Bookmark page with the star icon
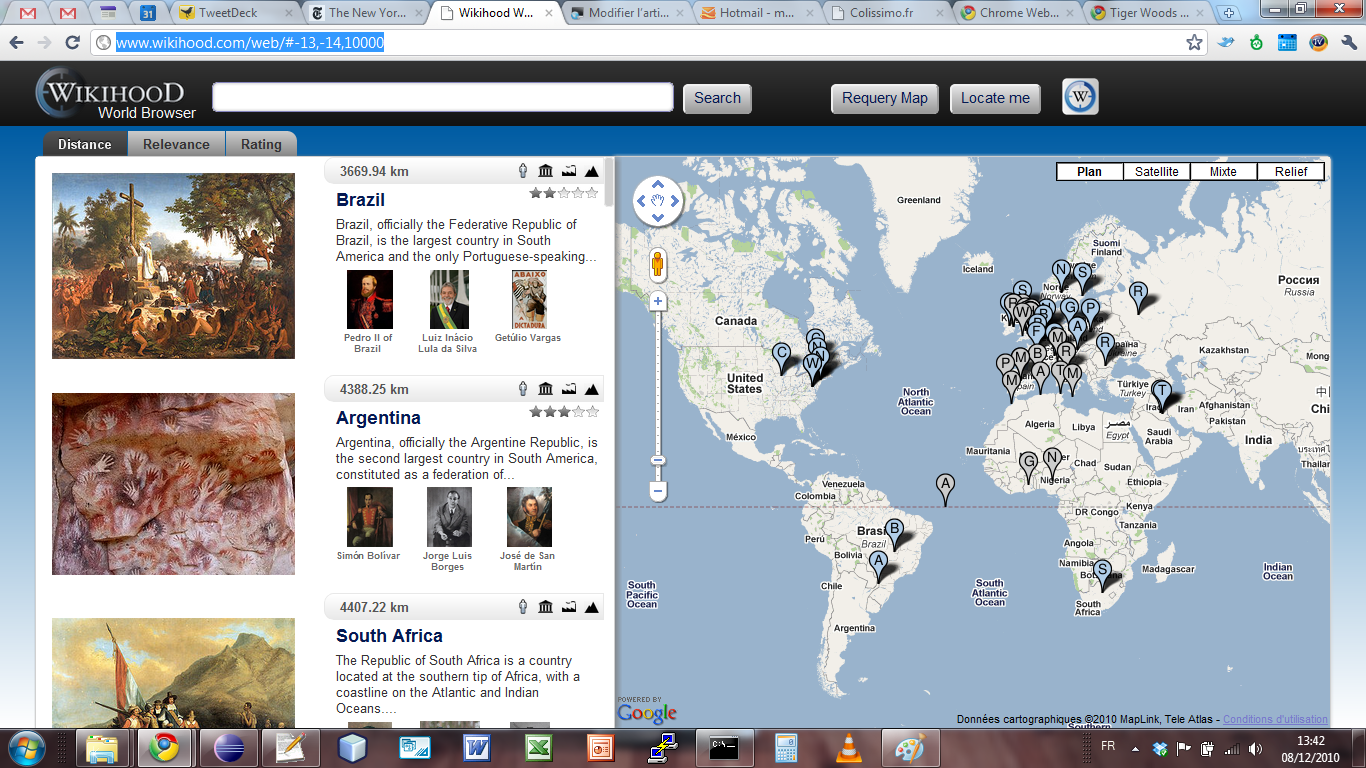This screenshot has height=768, width=1366. click(1194, 43)
